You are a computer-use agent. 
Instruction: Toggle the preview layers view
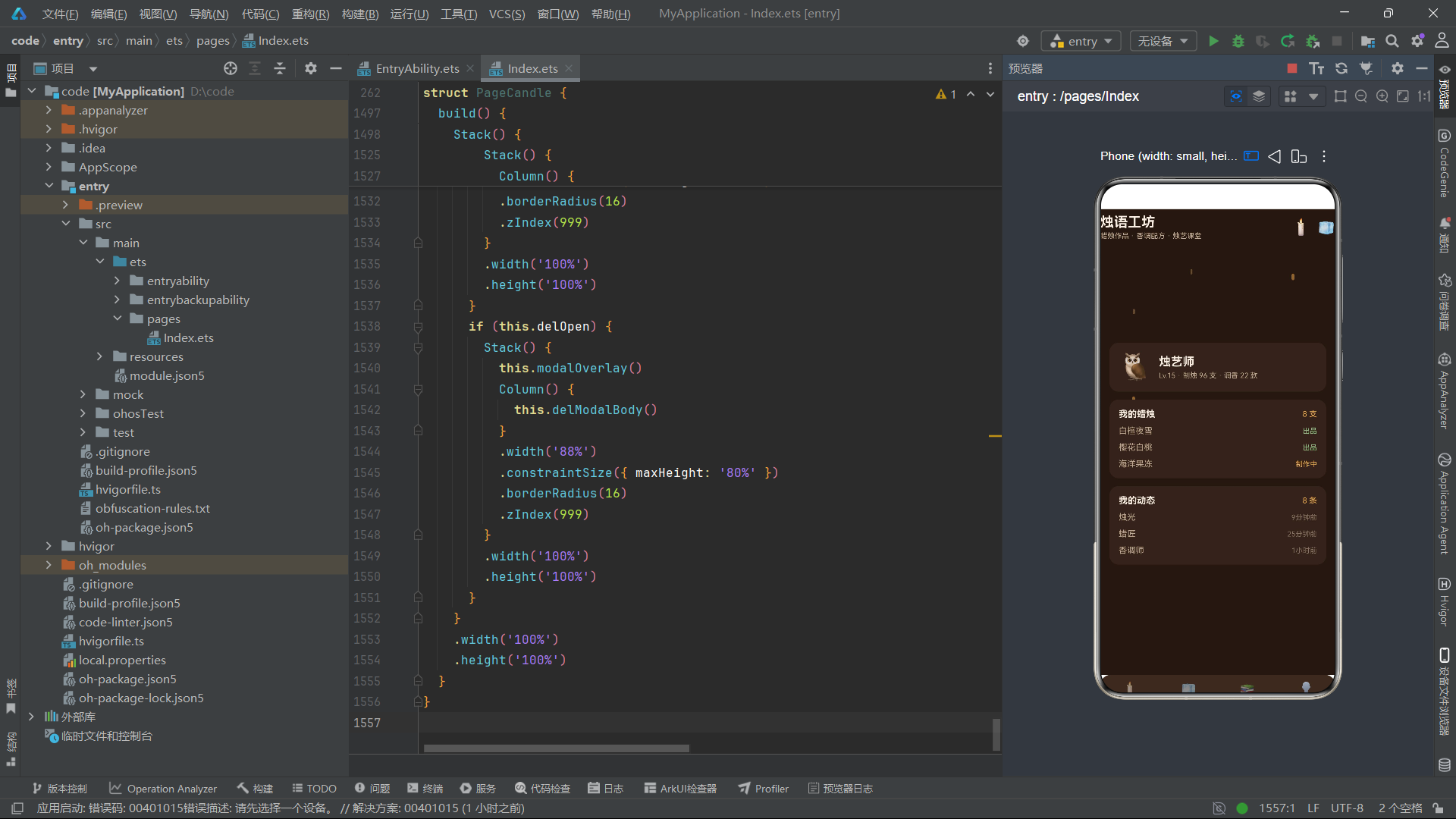[x=1259, y=96]
